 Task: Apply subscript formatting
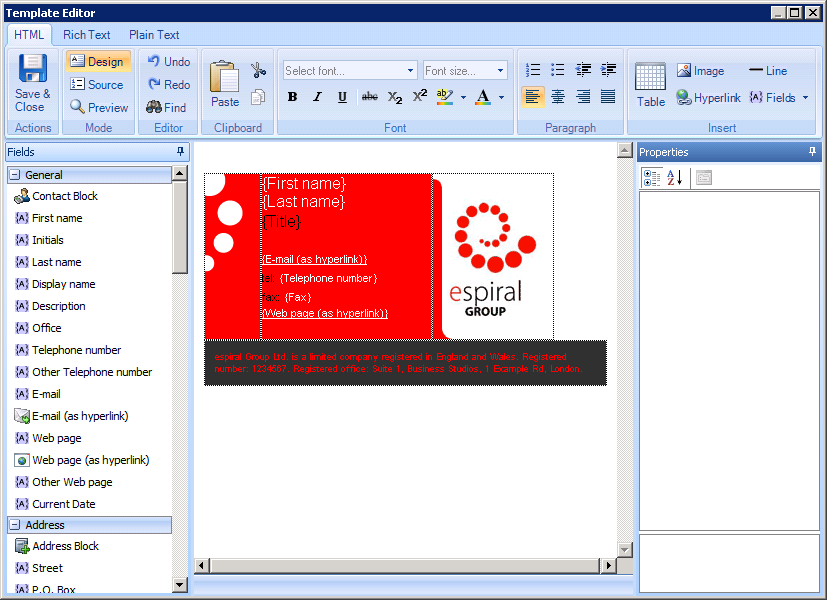395,97
